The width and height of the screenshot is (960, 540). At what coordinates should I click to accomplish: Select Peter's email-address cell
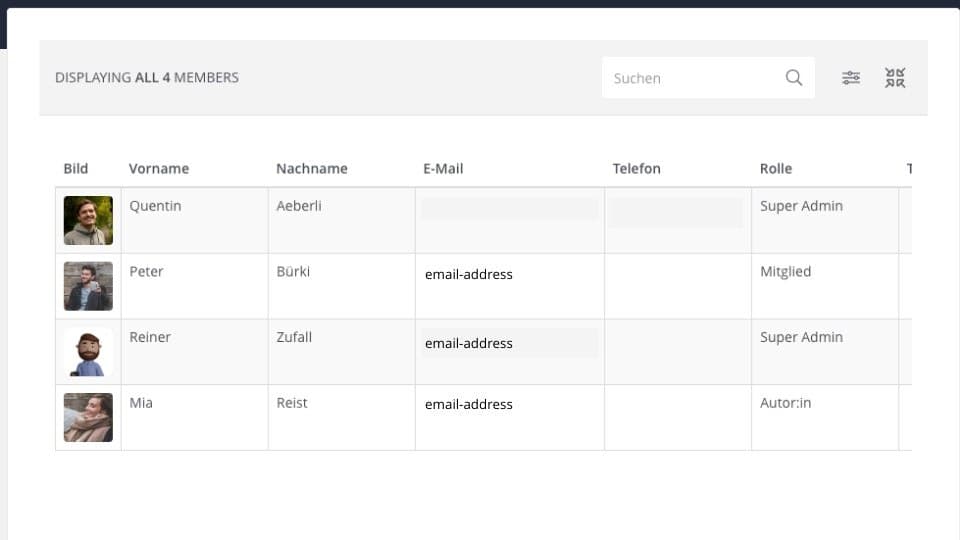[469, 274]
